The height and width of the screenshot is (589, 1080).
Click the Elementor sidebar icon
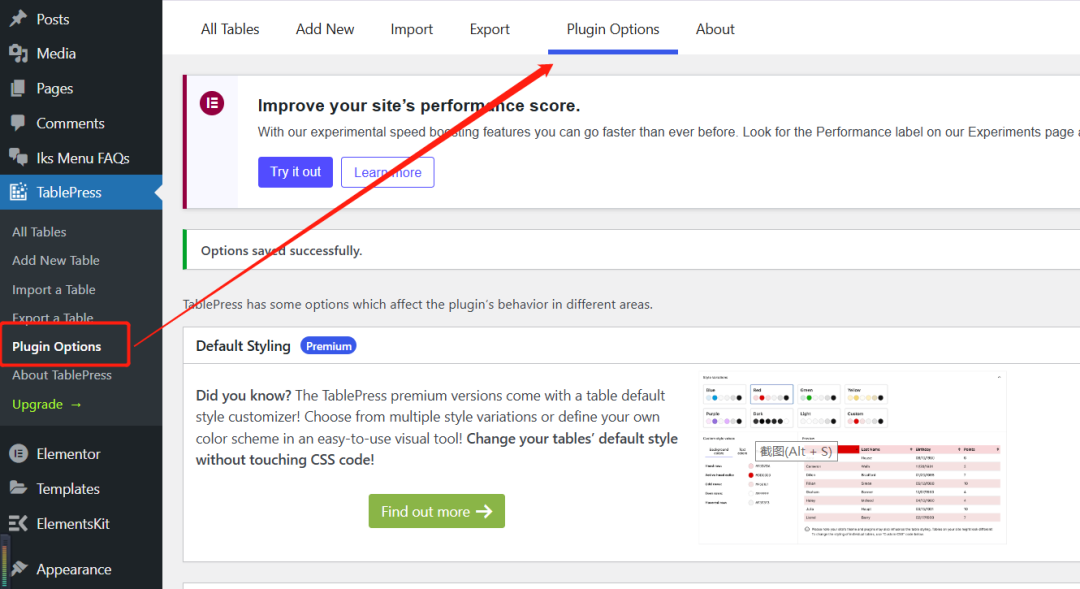coord(19,453)
